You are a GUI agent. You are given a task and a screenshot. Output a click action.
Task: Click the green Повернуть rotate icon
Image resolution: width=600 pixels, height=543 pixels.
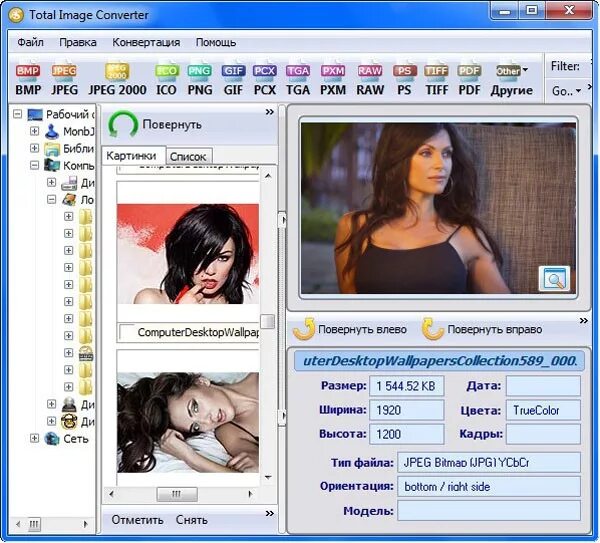coord(123,124)
